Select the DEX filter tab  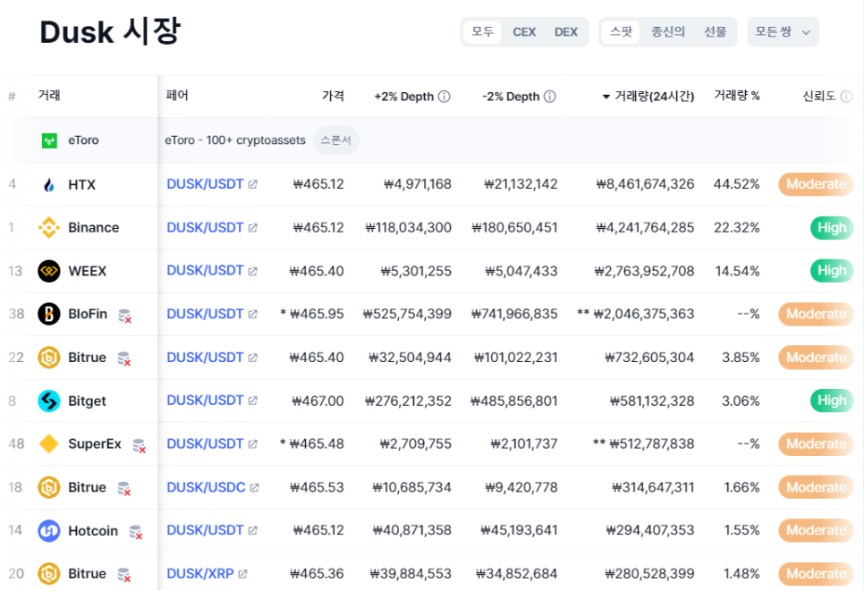point(566,32)
